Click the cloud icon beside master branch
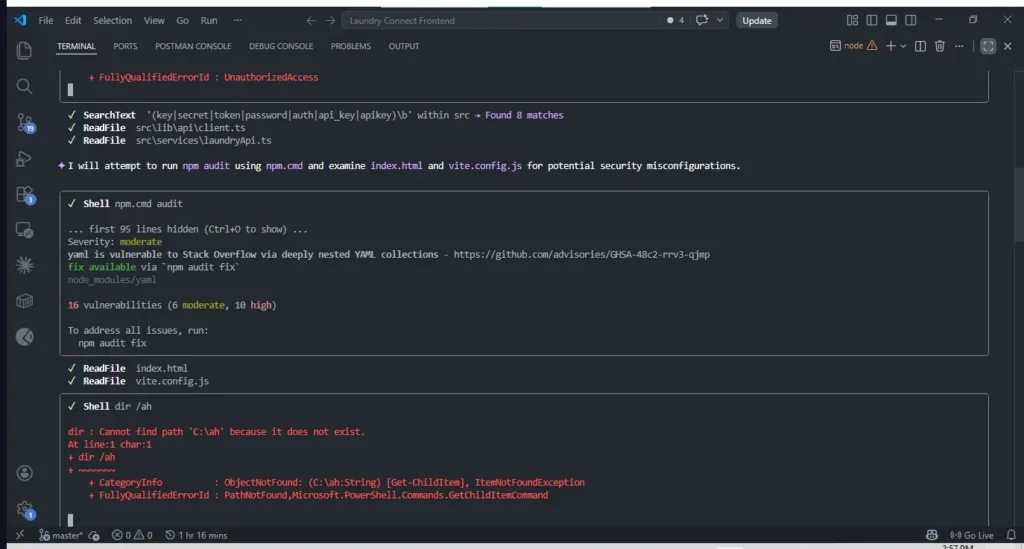This screenshot has width=1024, height=549. click(94, 535)
